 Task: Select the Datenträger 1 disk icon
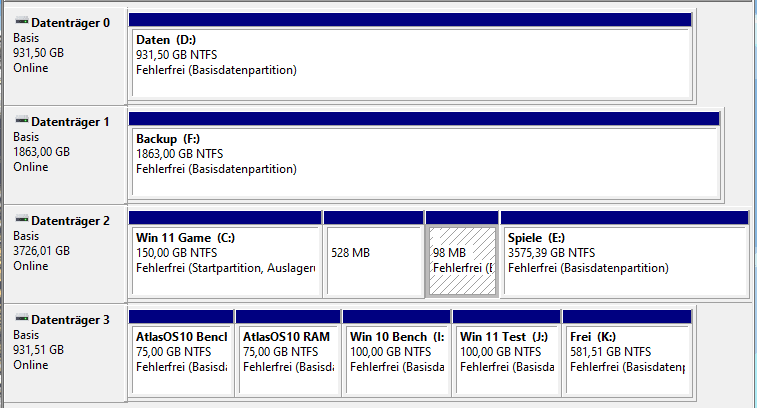click(x=22, y=120)
